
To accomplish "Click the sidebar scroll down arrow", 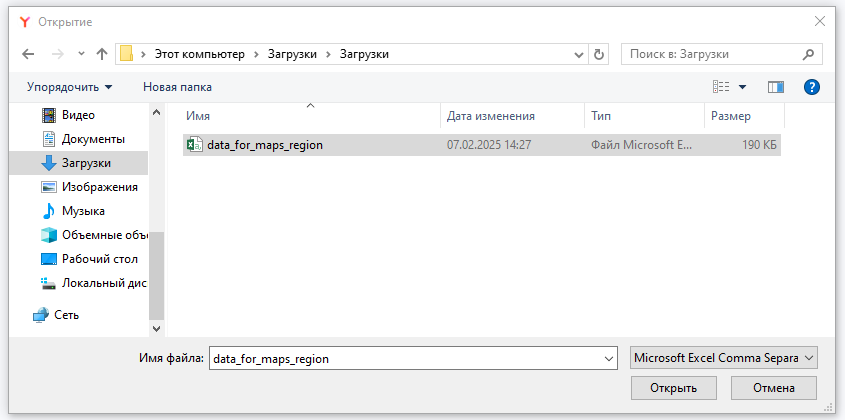I will (x=156, y=327).
